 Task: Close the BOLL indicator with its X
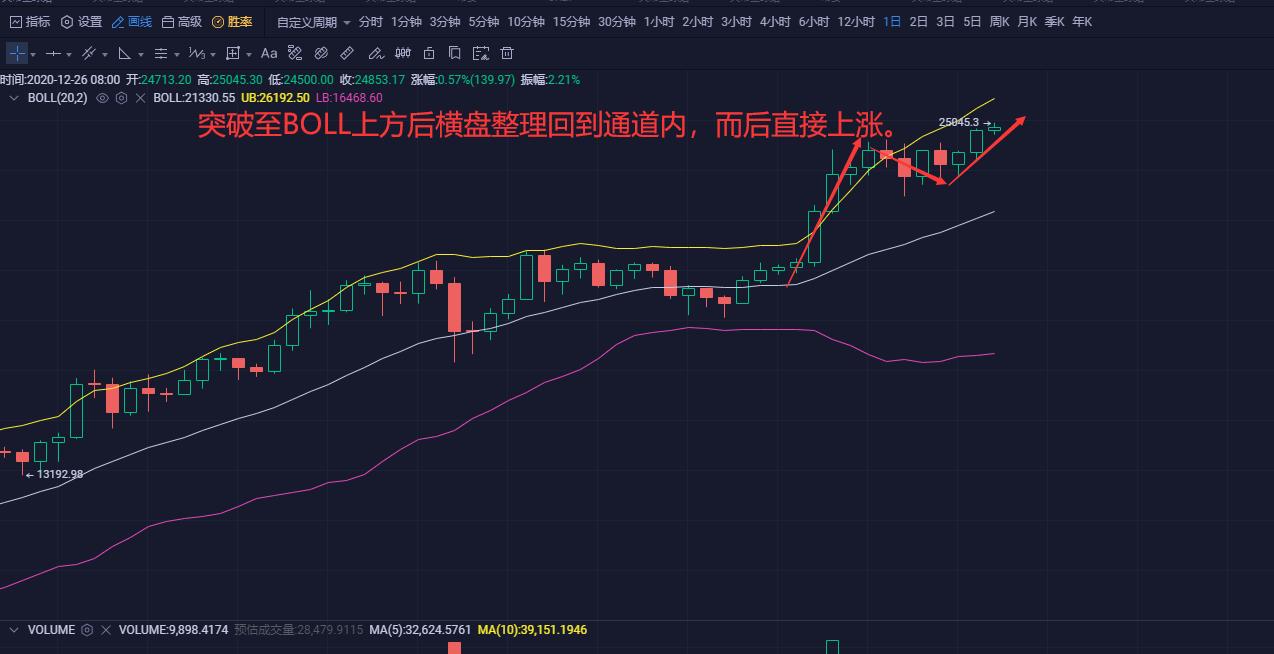pos(140,98)
